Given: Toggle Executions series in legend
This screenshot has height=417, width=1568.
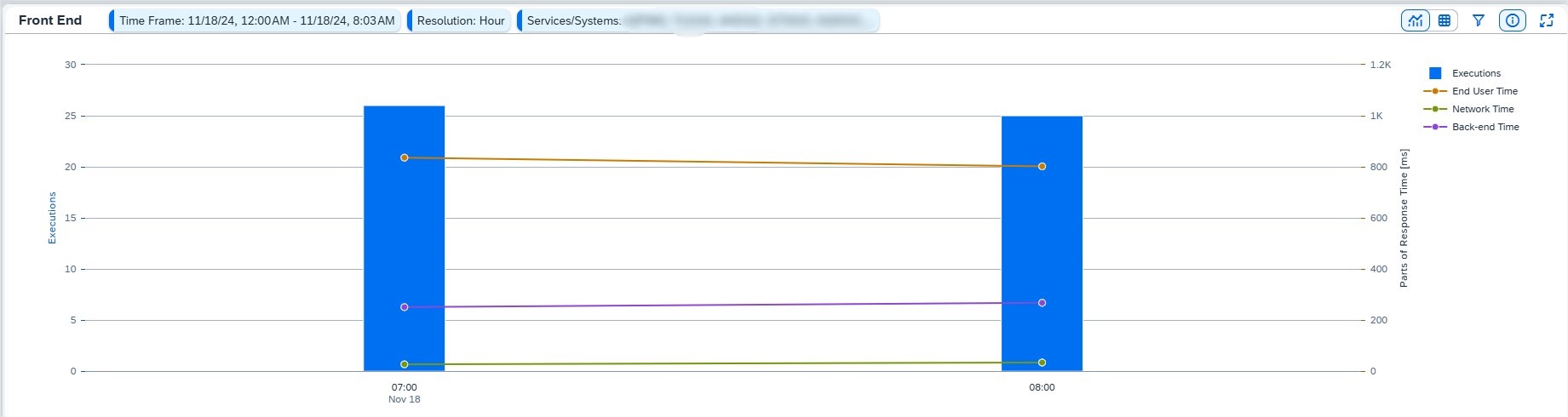Looking at the screenshot, I should click(1476, 73).
